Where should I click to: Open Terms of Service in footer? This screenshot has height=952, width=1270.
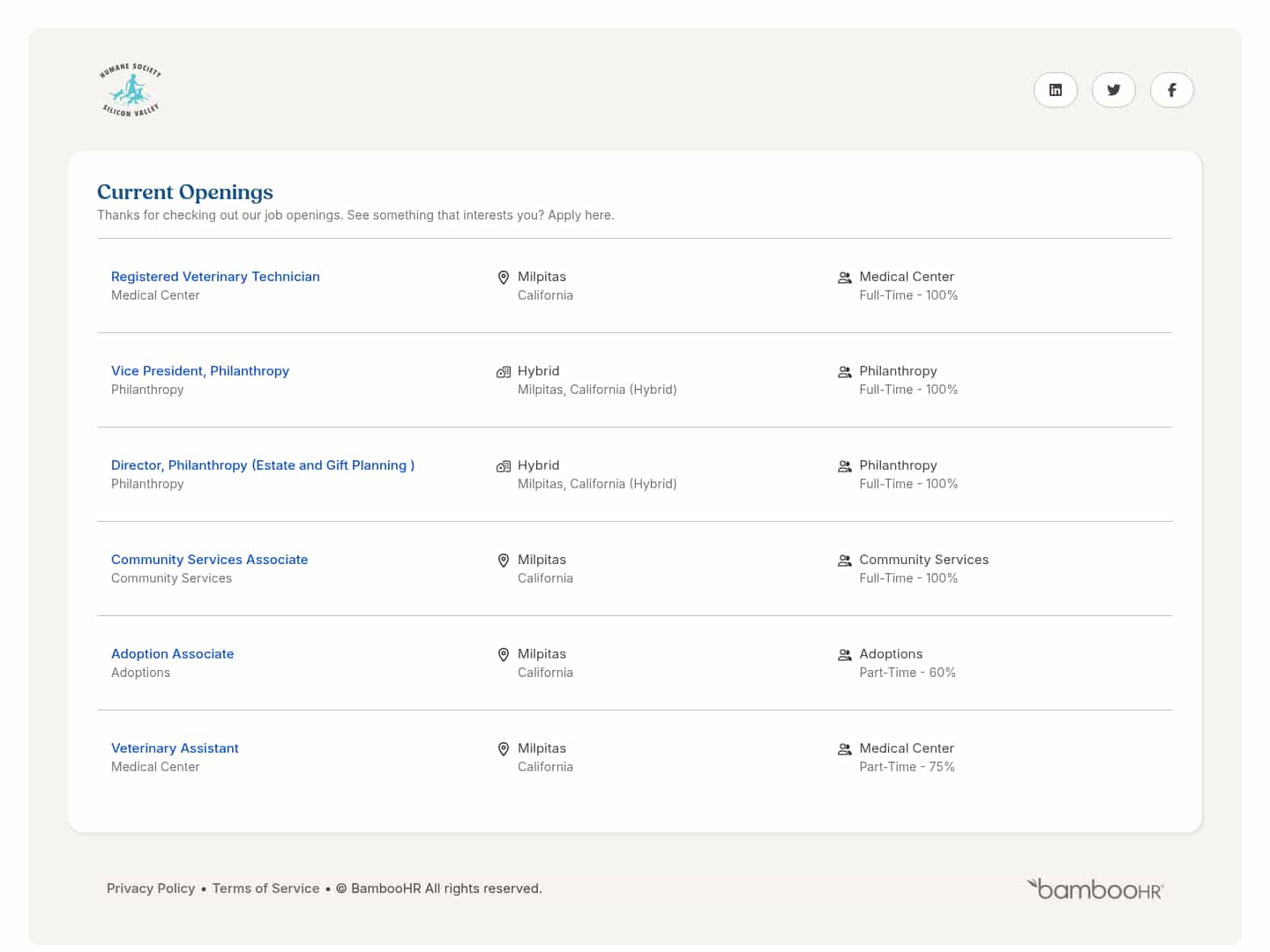point(265,889)
